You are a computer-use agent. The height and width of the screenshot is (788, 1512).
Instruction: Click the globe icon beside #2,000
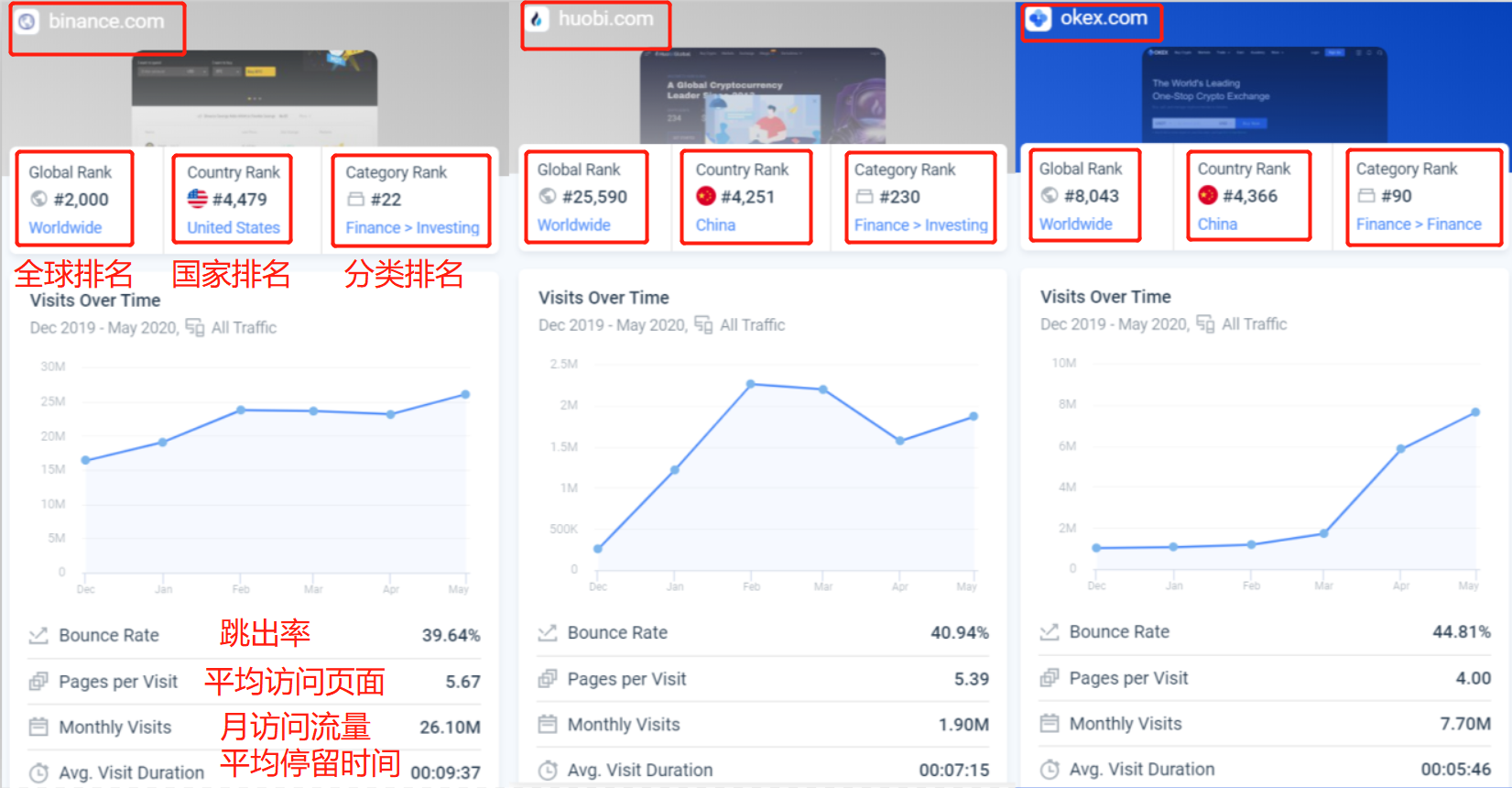pyautogui.click(x=38, y=199)
